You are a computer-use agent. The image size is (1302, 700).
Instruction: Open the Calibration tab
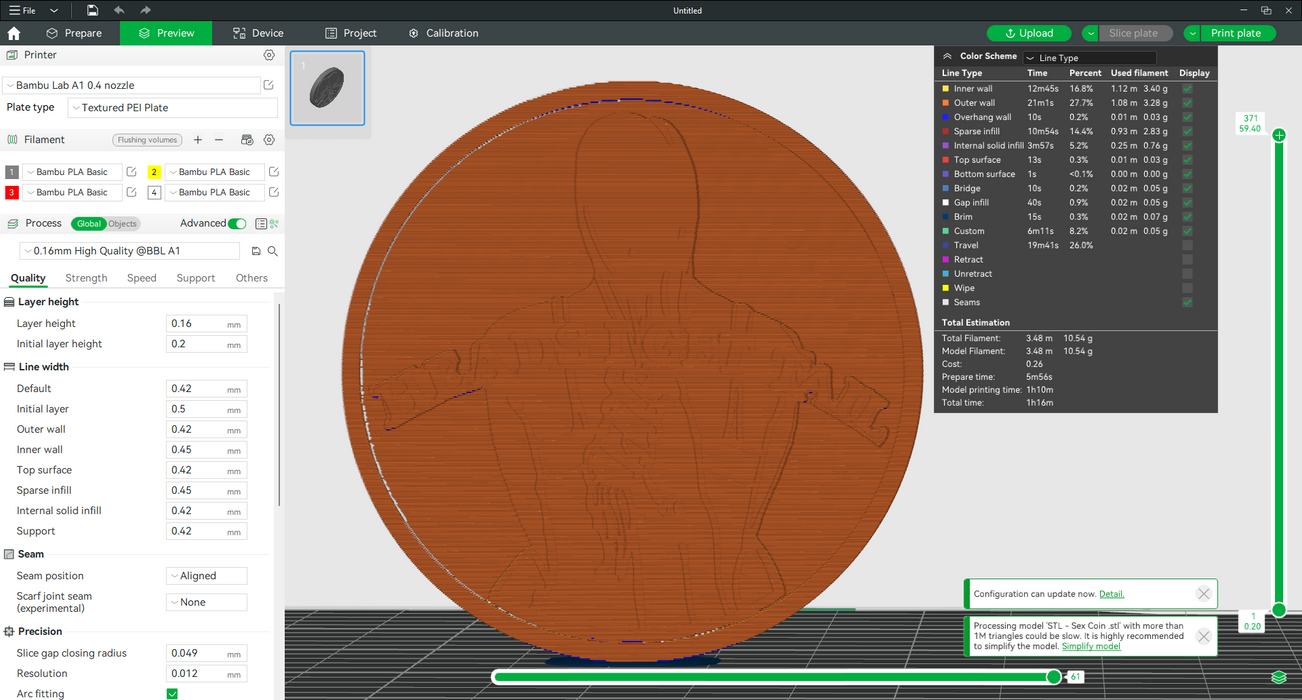point(443,33)
